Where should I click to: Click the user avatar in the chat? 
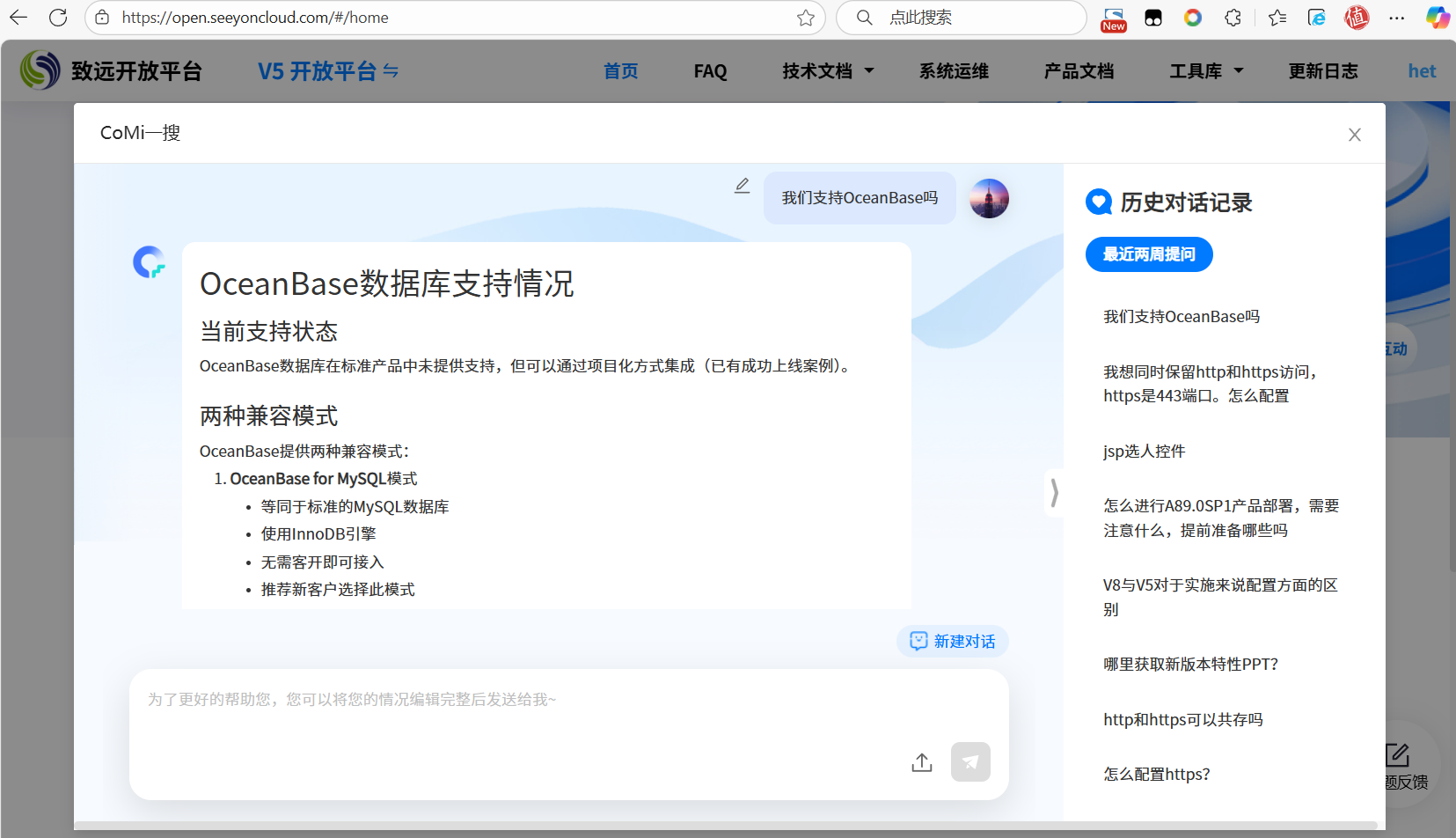pos(989,199)
